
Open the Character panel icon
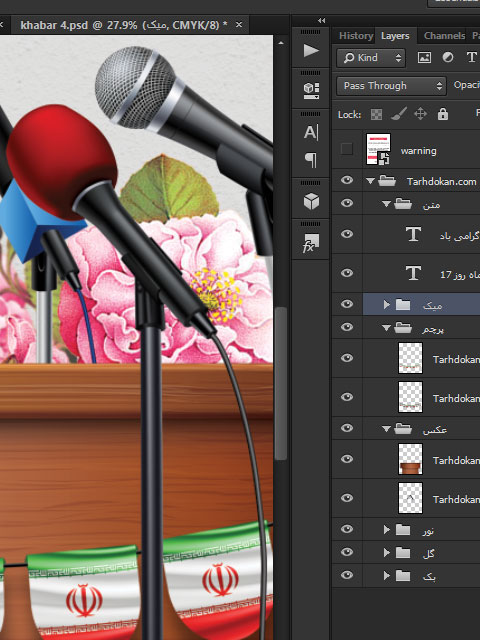(x=311, y=133)
